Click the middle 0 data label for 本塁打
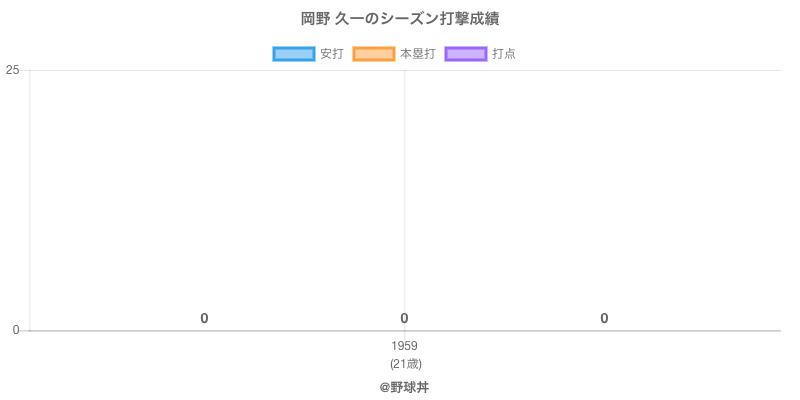This screenshot has width=800, height=400. point(404,318)
